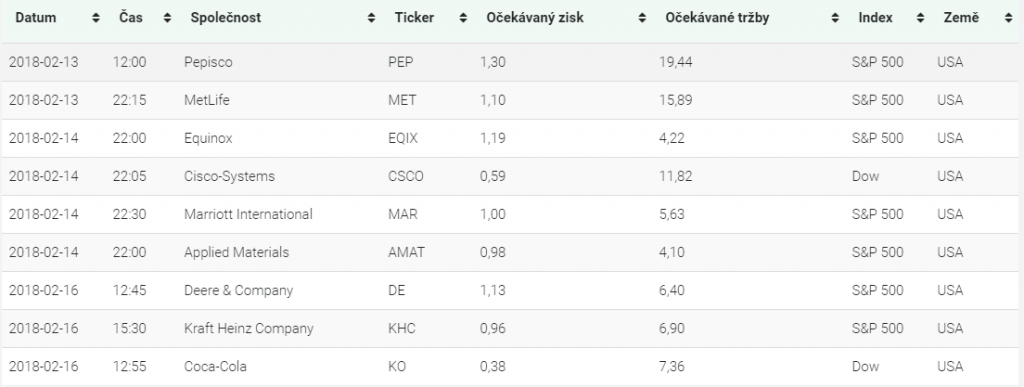Screen dimensions: 1024x387
Task: Click the Společnost header label
Action: [225, 18]
